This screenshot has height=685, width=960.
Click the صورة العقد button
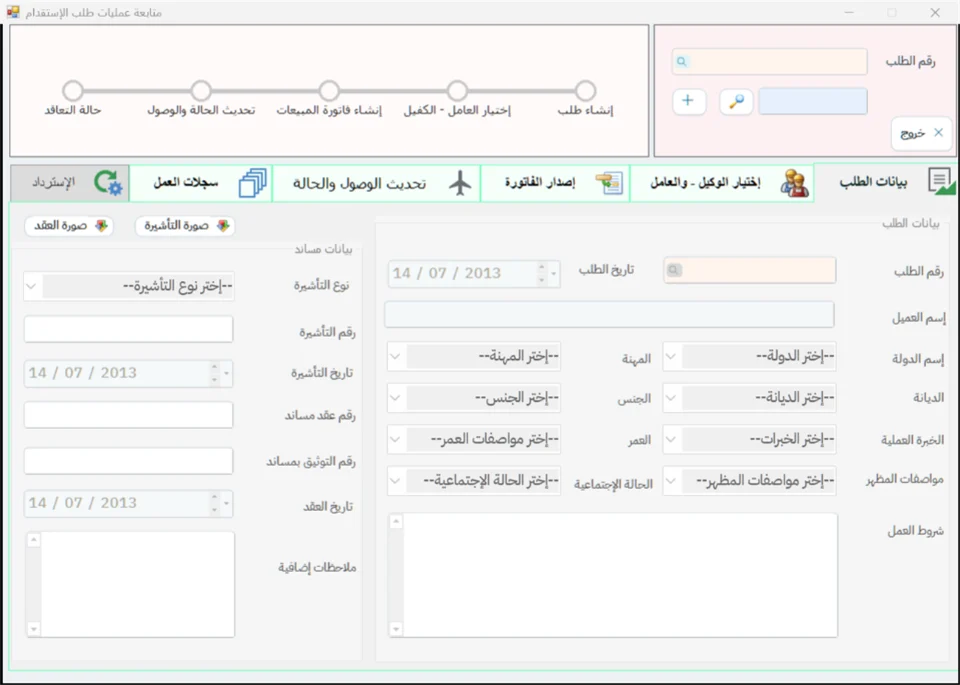(x=69, y=226)
